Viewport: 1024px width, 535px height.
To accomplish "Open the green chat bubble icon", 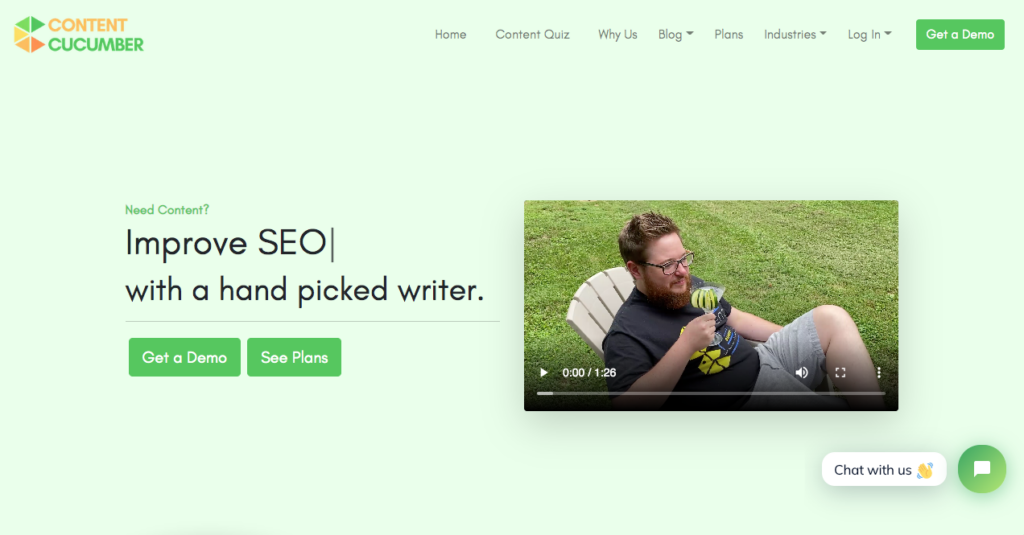I will pos(982,469).
